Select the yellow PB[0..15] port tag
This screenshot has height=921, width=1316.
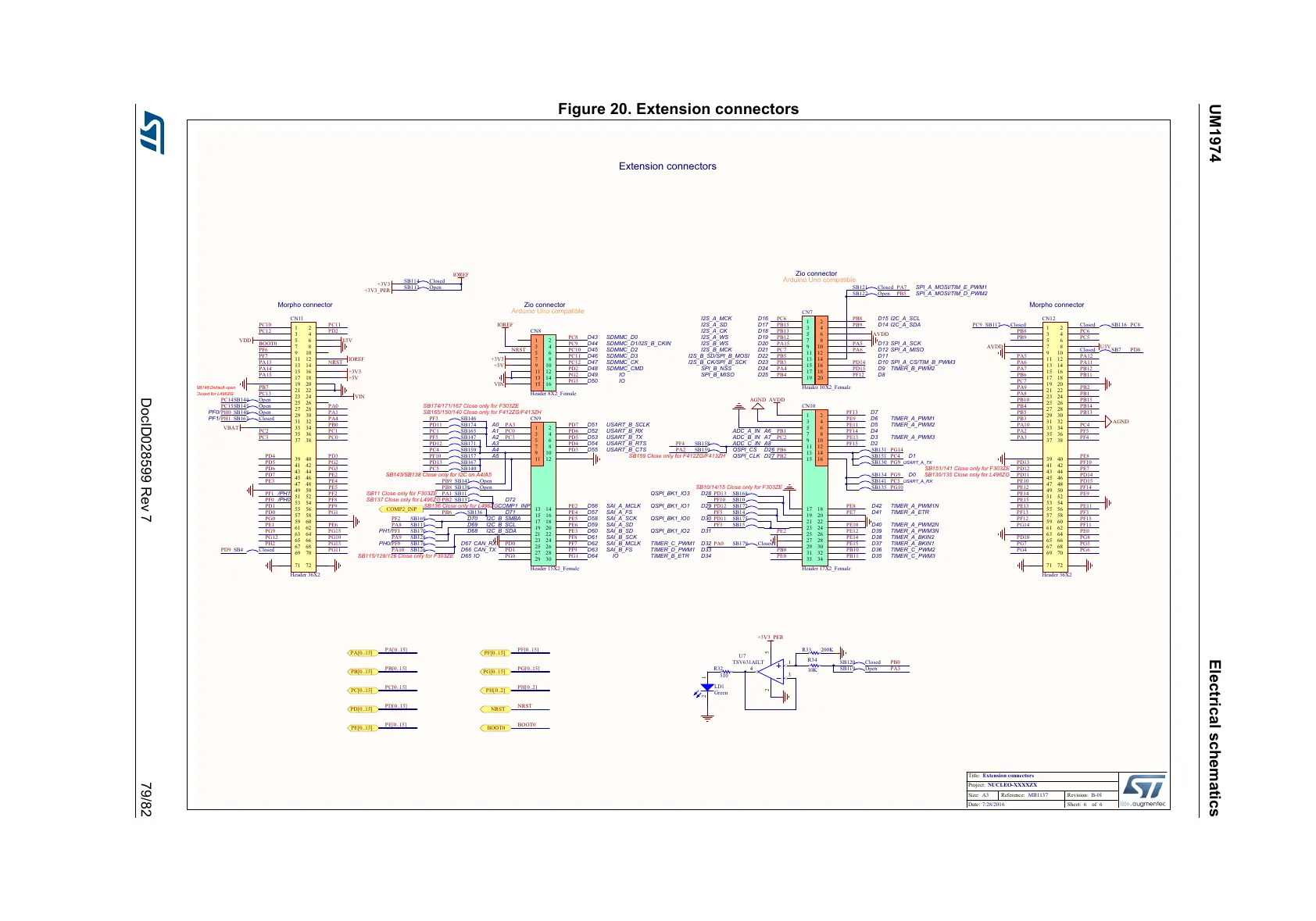tap(362, 672)
